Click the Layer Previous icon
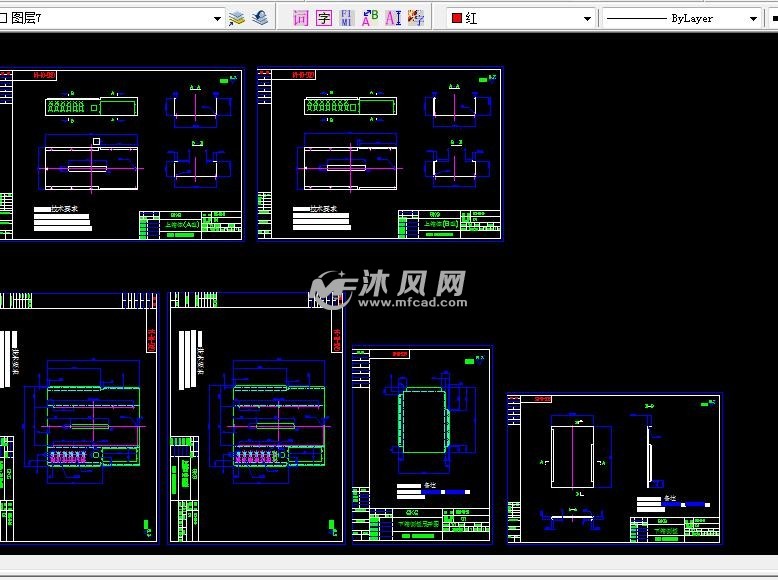 tap(260, 18)
